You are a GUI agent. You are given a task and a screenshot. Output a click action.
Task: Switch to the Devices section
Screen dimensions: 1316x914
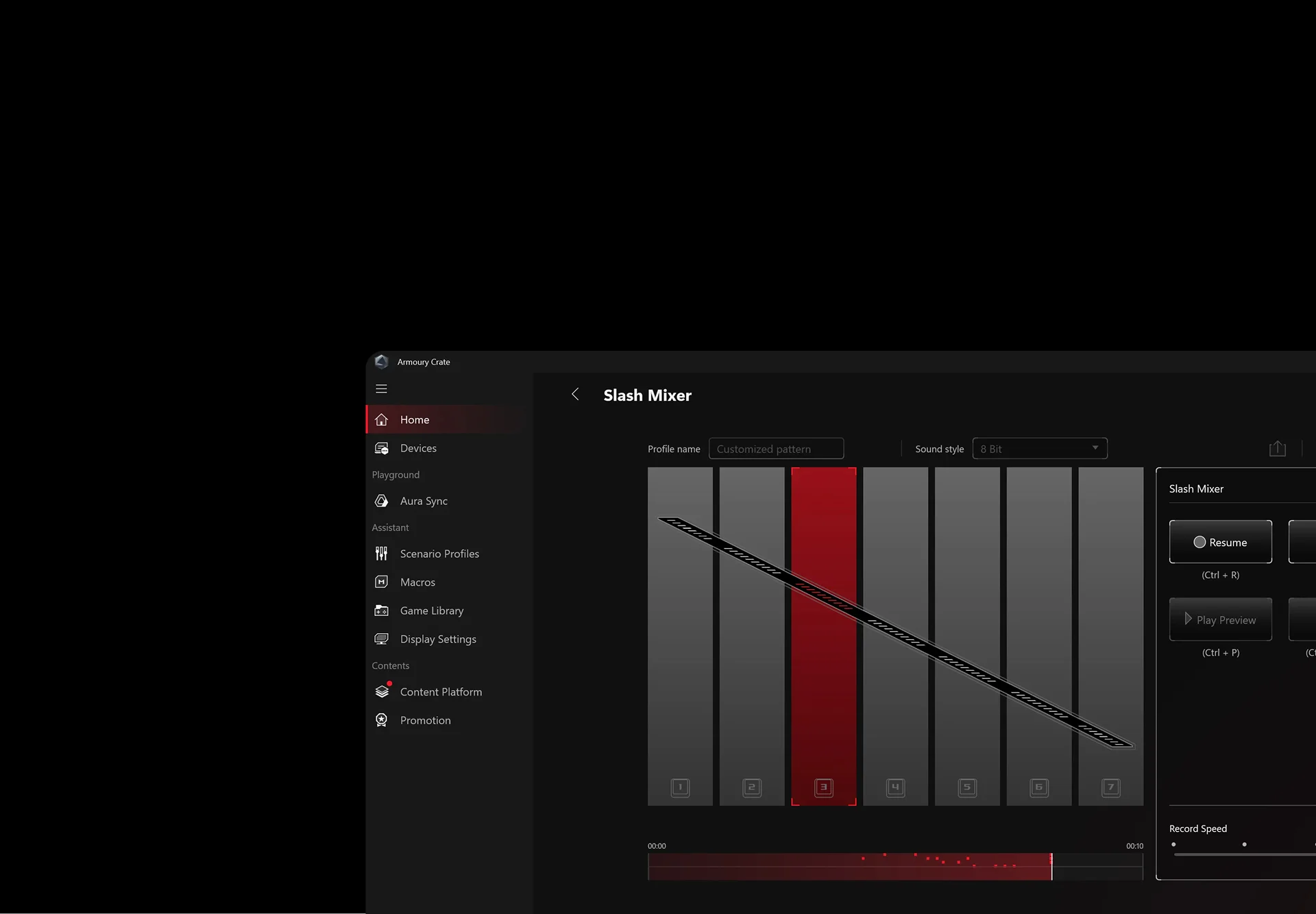pyautogui.click(x=417, y=447)
